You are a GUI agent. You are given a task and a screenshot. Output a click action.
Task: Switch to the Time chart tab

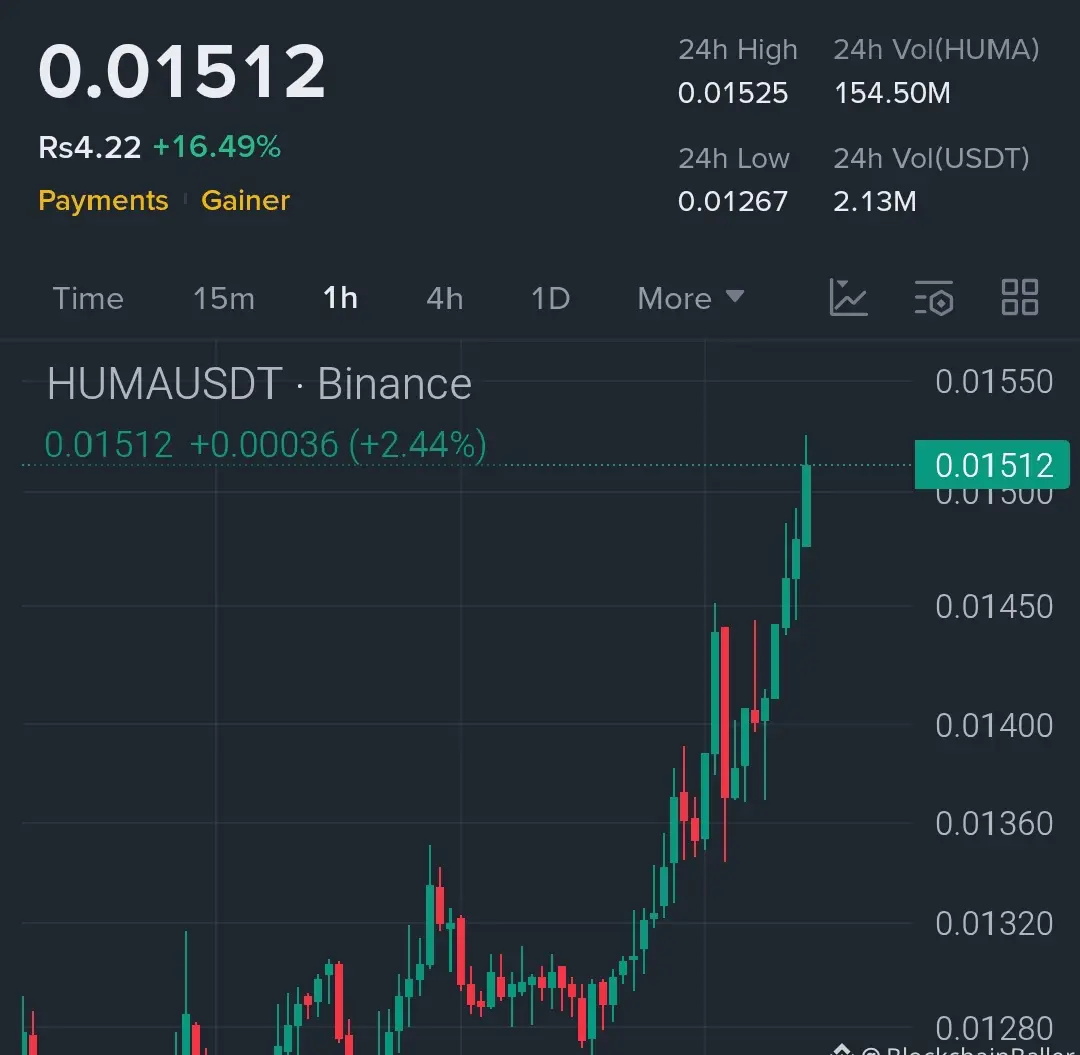88,299
